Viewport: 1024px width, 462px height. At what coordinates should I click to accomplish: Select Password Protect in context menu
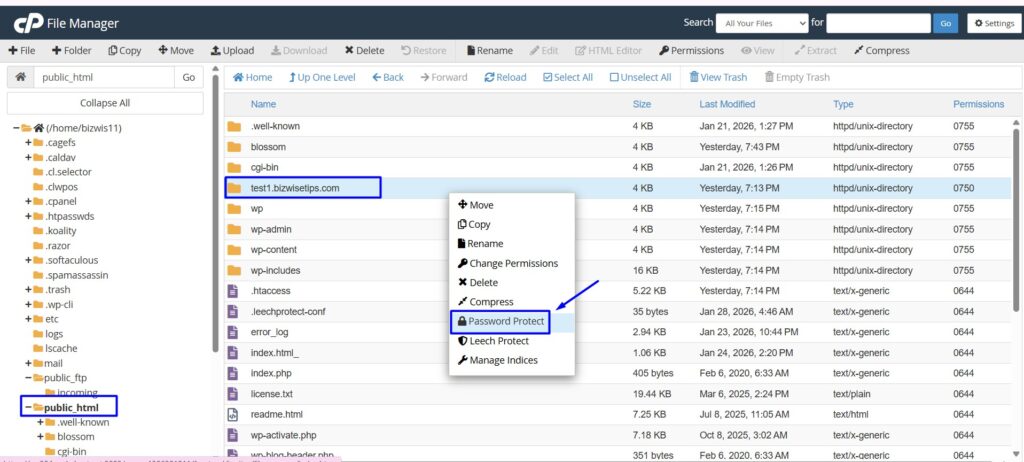(x=512, y=322)
